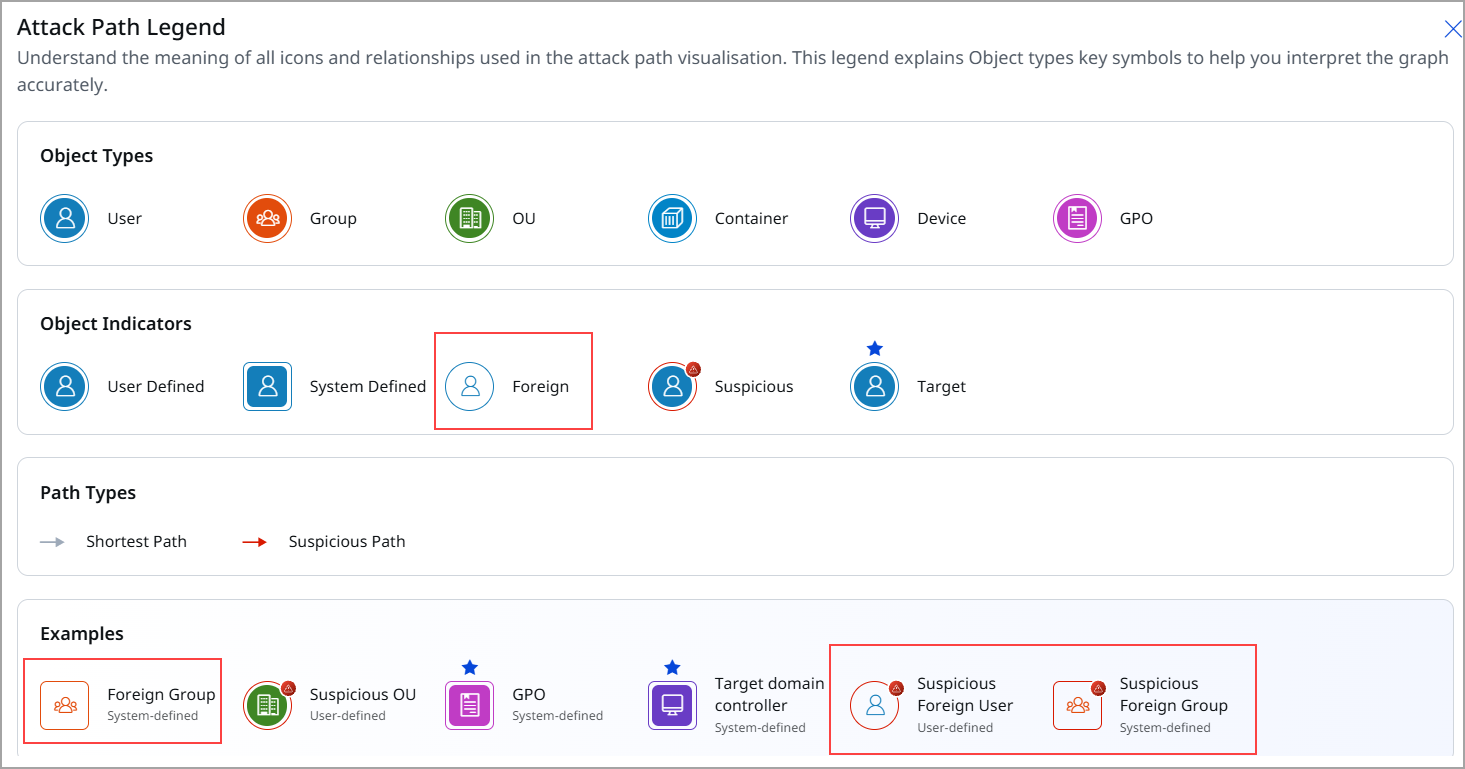This screenshot has height=769, width=1465.
Task: Click the 'Object Indicators' section heading
Action: [x=116, y=324]
